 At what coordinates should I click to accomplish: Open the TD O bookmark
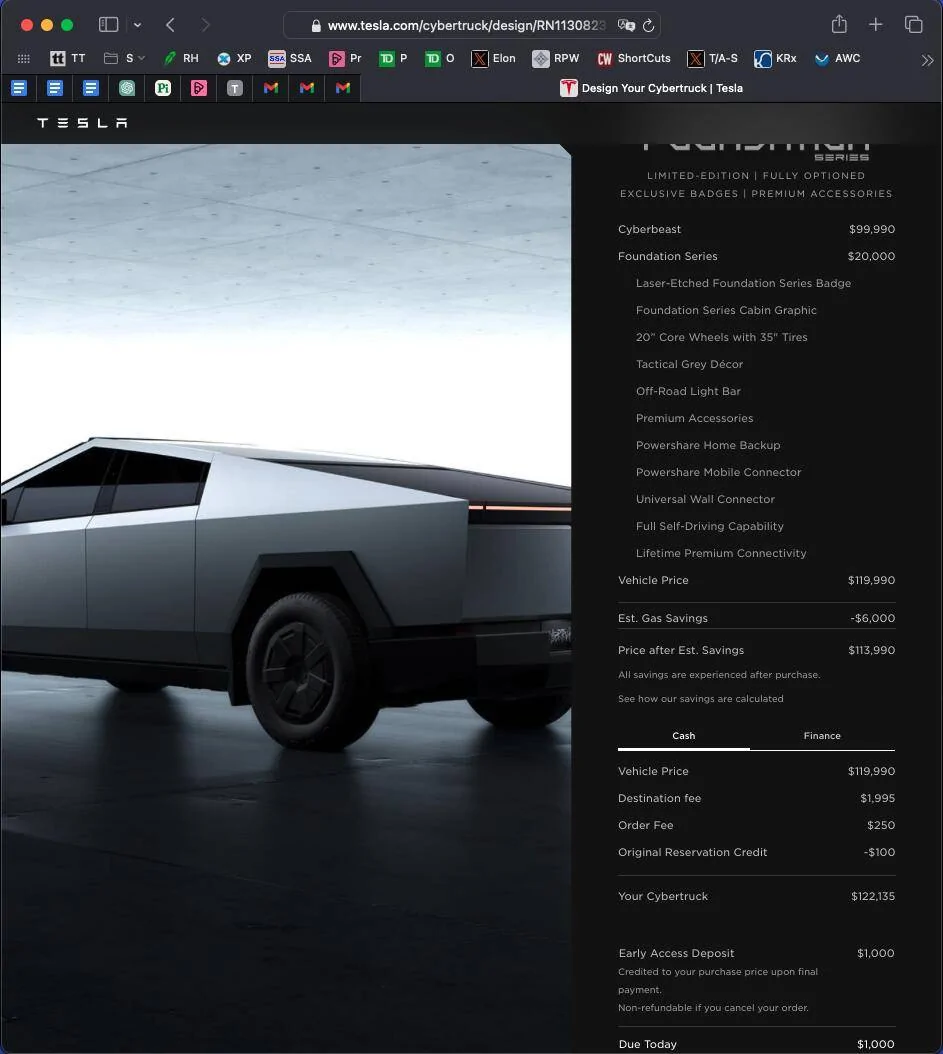[x=440, y=58]
